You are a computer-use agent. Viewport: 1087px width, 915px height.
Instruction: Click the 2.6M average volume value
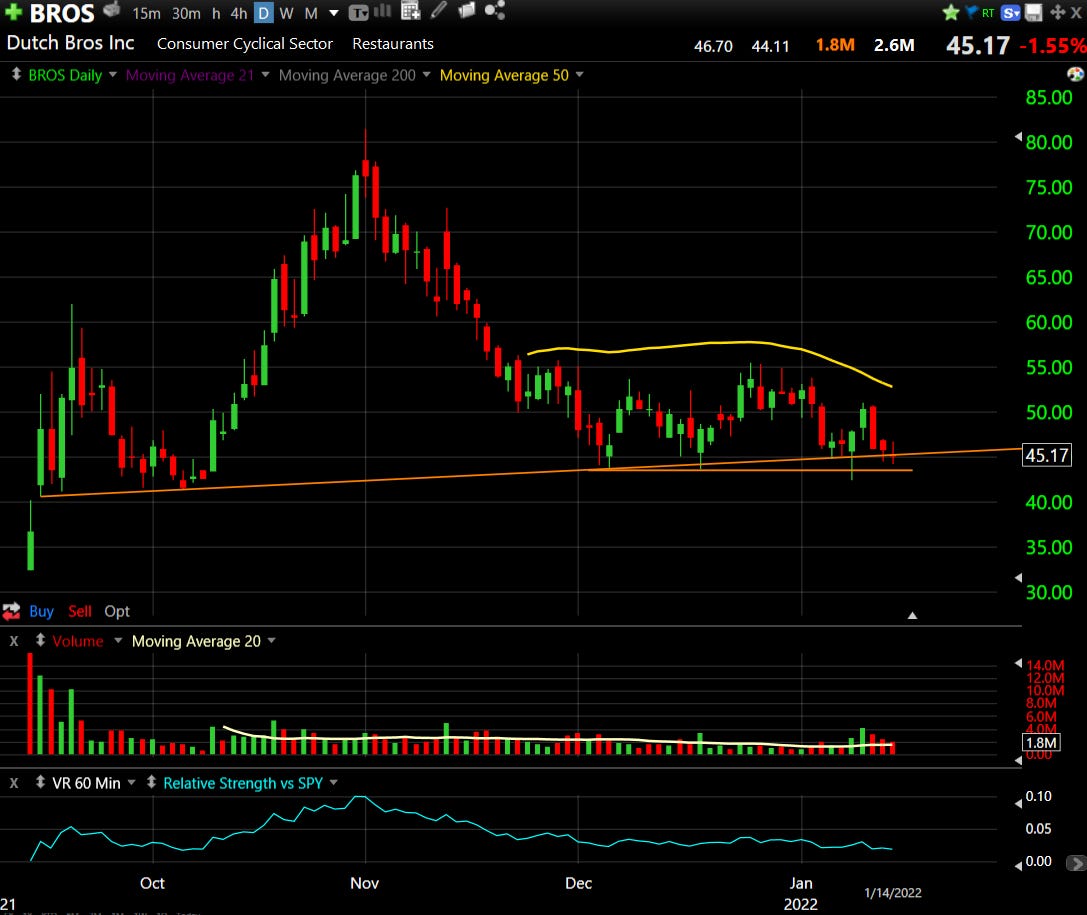coord(894,45)
